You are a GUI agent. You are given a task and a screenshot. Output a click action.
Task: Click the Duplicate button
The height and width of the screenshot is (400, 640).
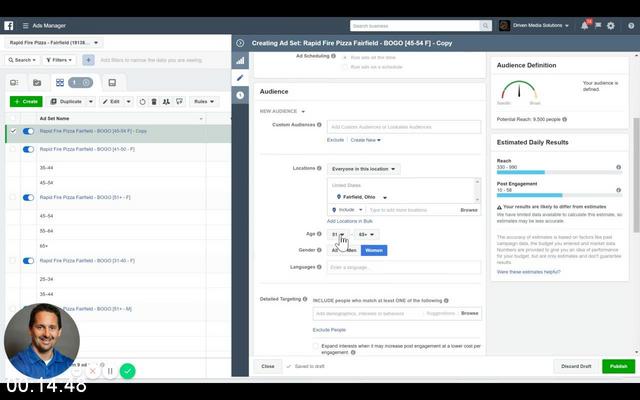tap(66, 102)
